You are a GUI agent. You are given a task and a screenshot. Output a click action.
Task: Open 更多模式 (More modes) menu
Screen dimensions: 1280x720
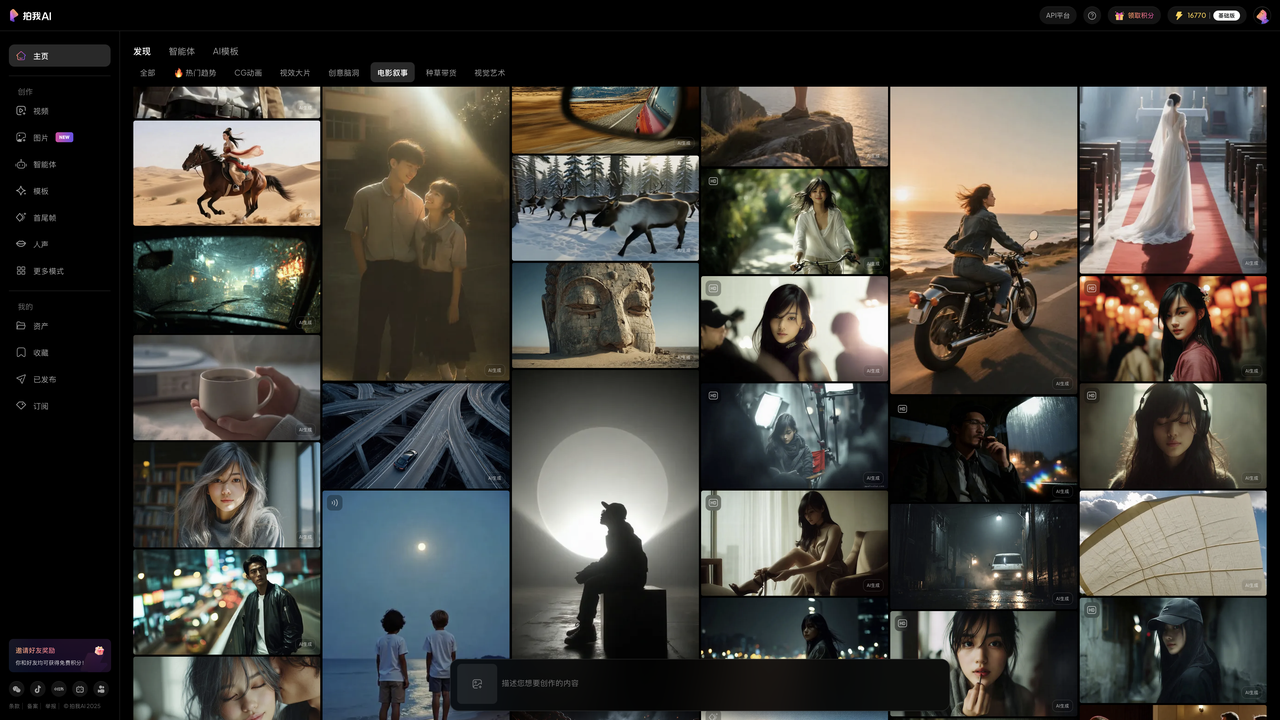(48, 271)
